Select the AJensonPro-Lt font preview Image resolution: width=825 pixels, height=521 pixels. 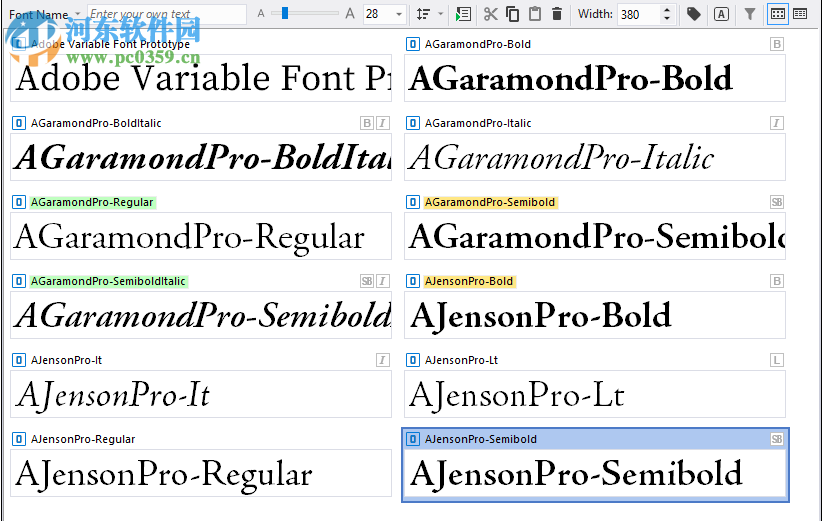(595, 394)
